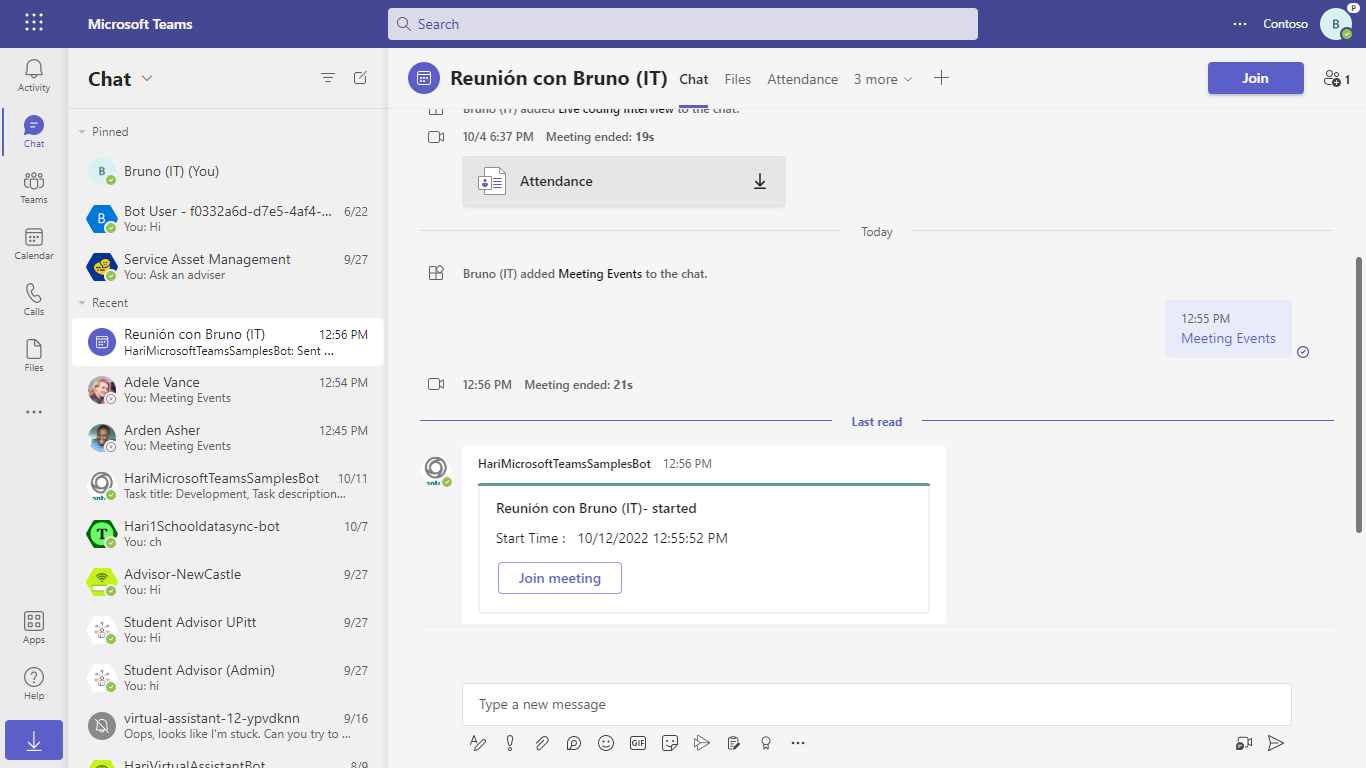This screenshot has width=1366, height=768.
Task: Open the Apps store in left rail
Action: pyautogui.click(x=34, y=627)
